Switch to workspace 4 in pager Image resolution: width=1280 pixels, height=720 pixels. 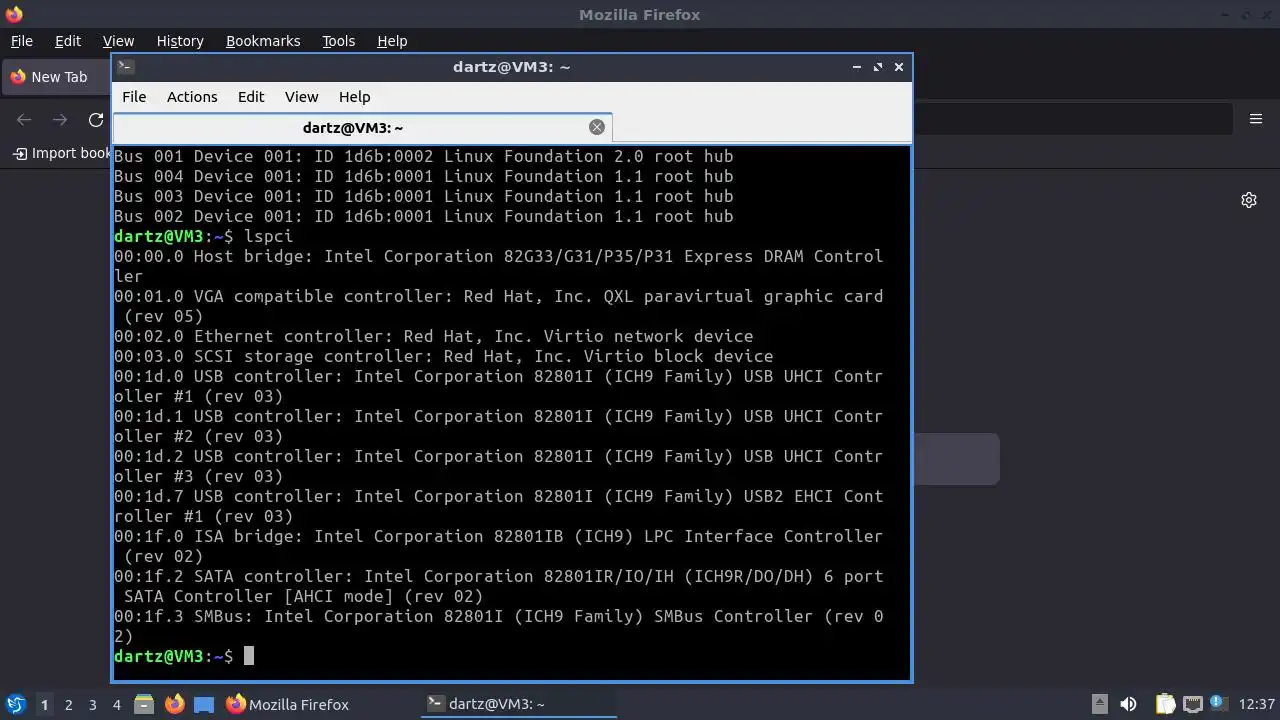click(116, 704)
